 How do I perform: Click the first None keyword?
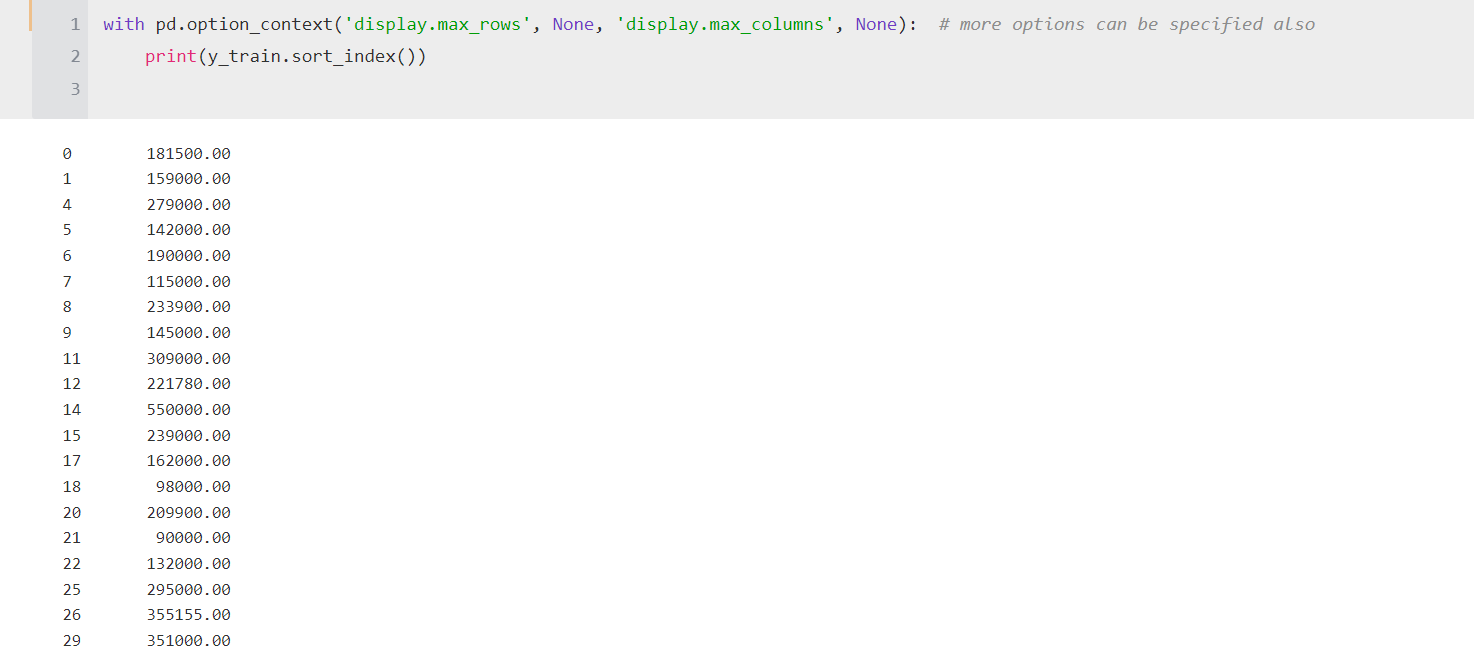572,24
